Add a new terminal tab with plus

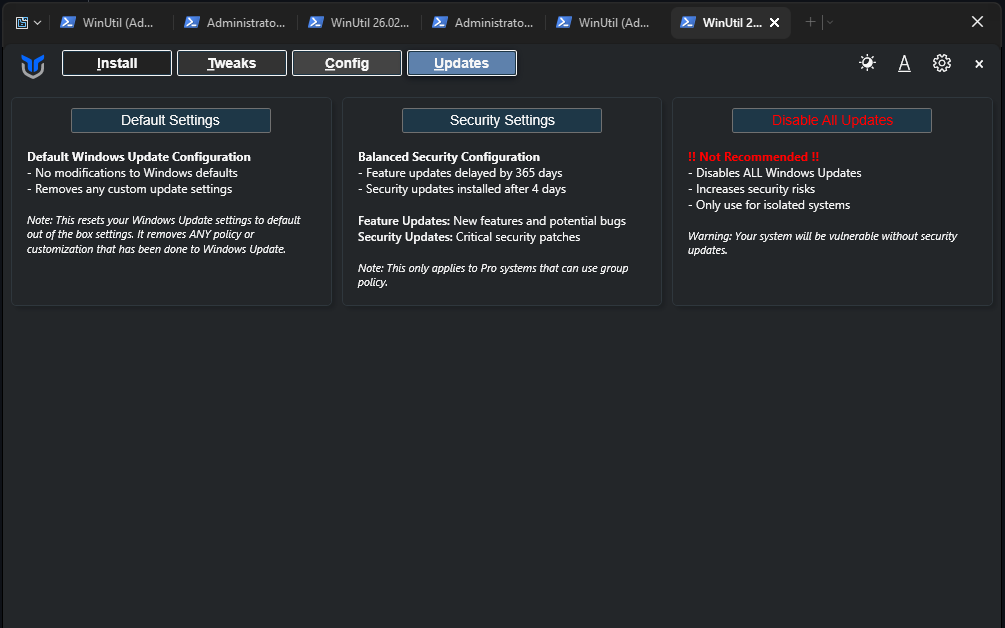[x=810, y=22]
